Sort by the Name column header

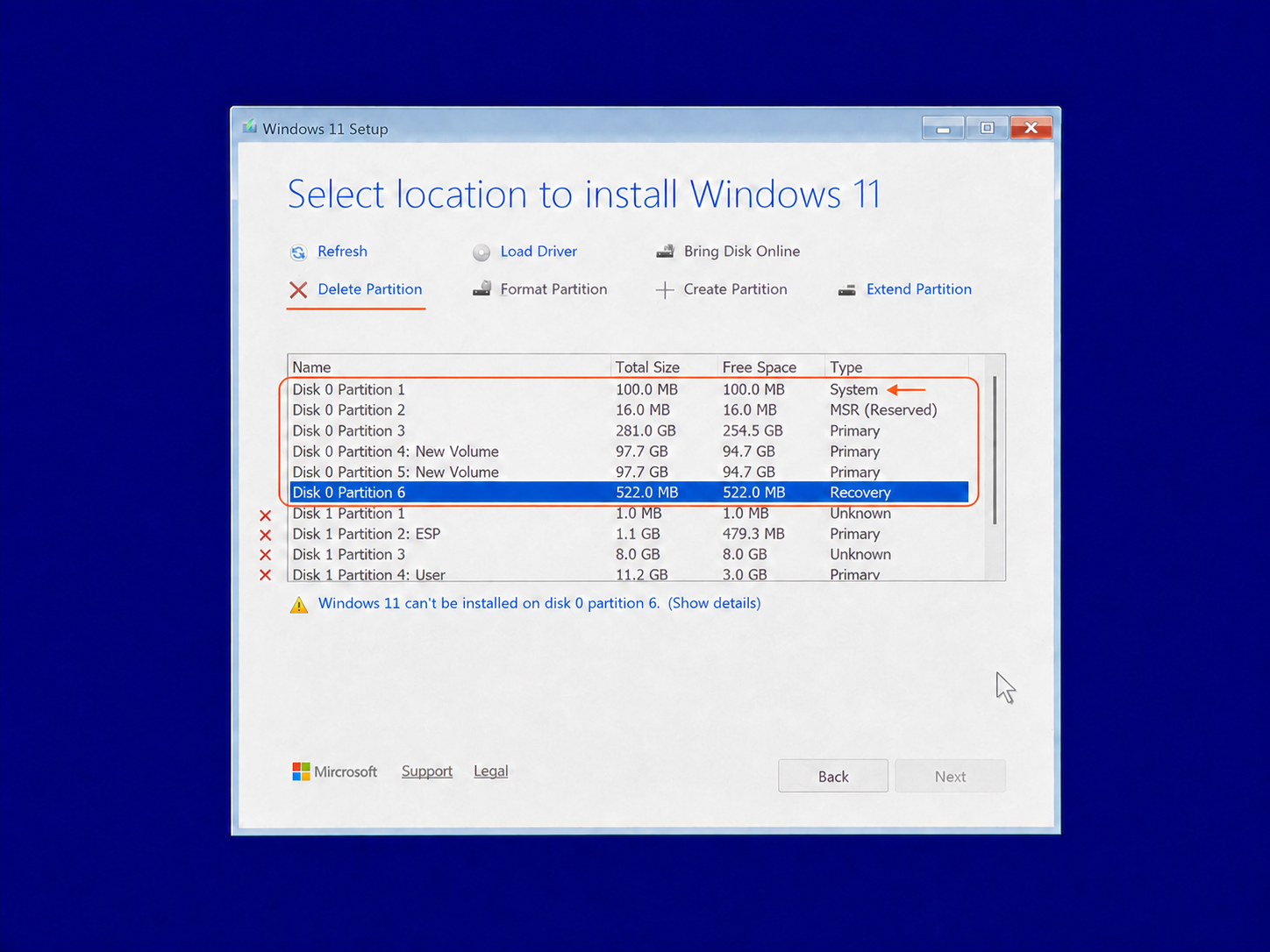449,367
